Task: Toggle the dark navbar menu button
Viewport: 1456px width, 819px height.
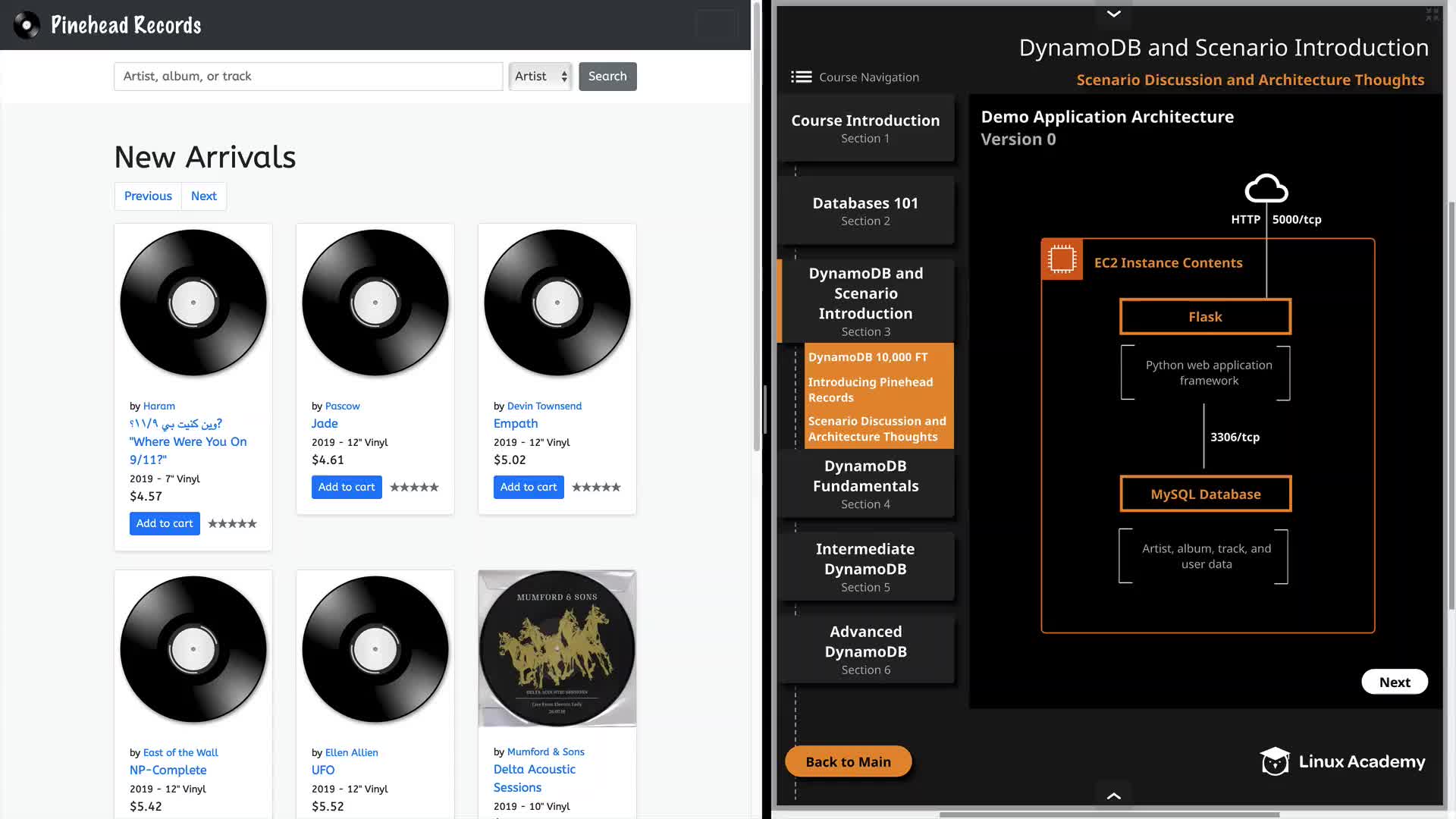Action: (716, 25)
